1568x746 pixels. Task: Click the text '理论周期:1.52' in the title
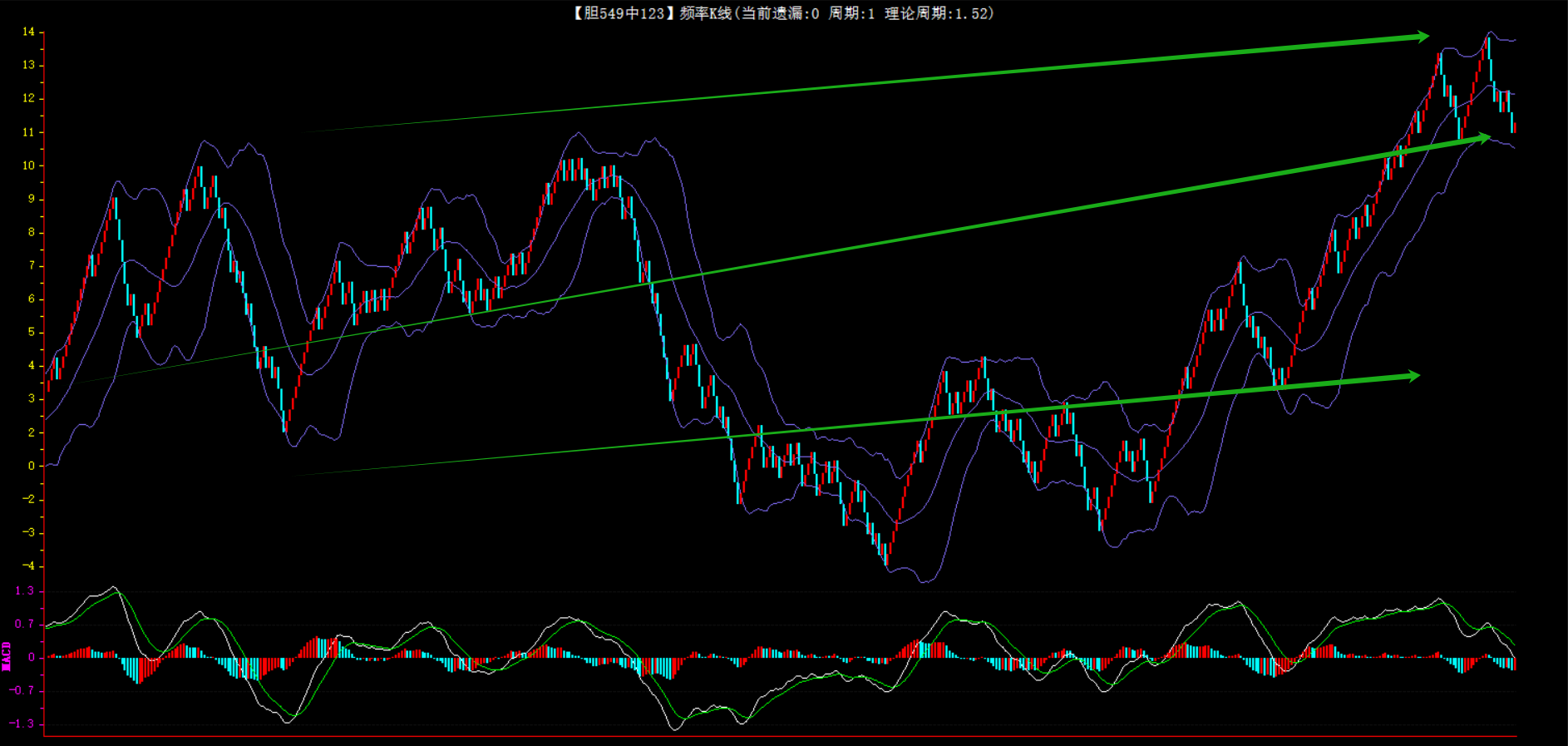939,13
